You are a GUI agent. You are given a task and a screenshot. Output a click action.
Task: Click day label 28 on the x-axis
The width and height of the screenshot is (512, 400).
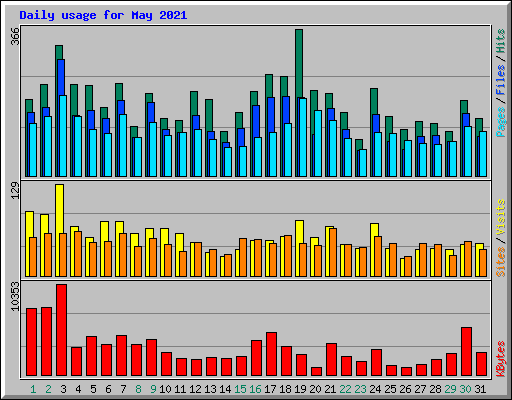point(435,389)
